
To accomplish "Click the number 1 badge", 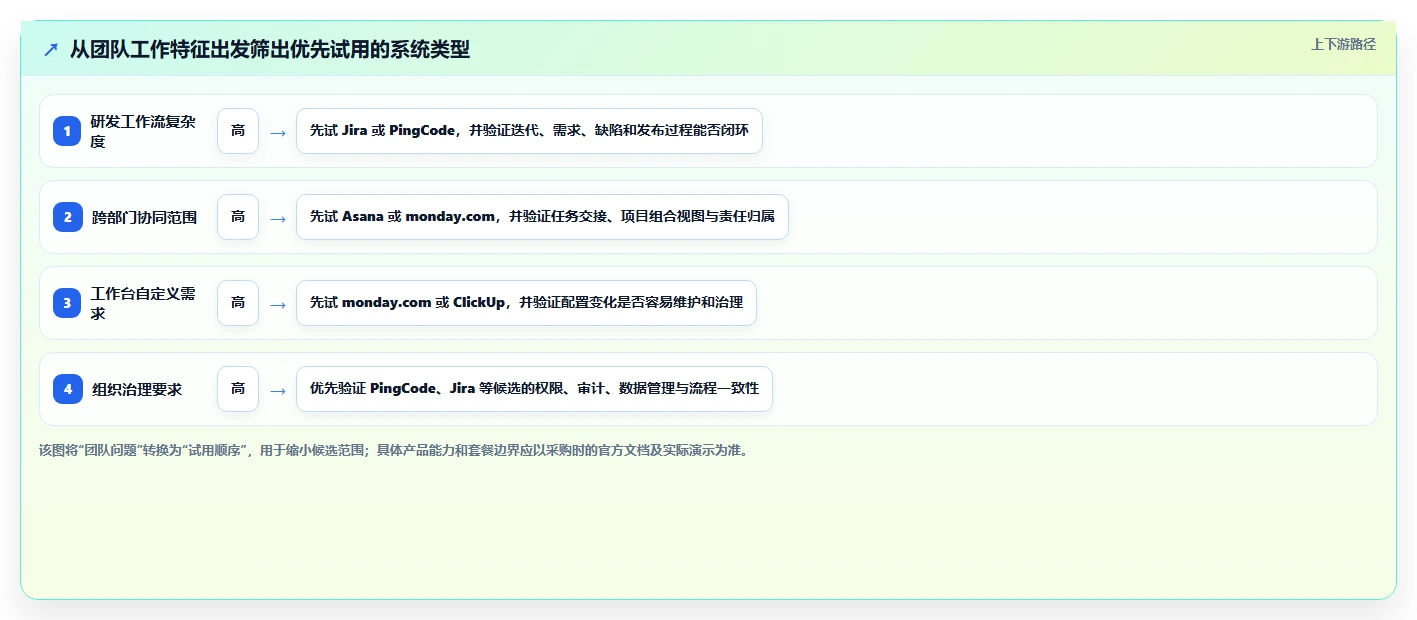I will click(x=68, y=131).
